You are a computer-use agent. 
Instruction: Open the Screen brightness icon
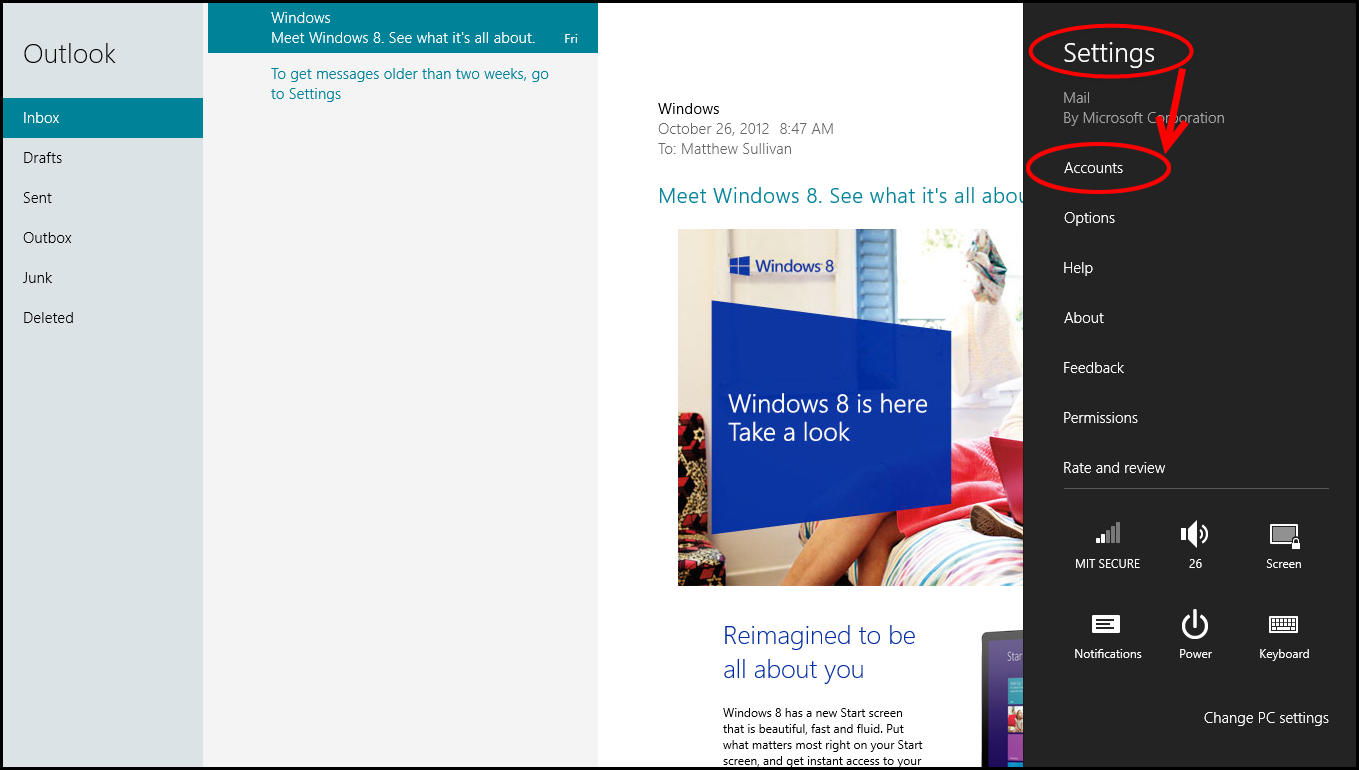click(x=1283, y=535)
